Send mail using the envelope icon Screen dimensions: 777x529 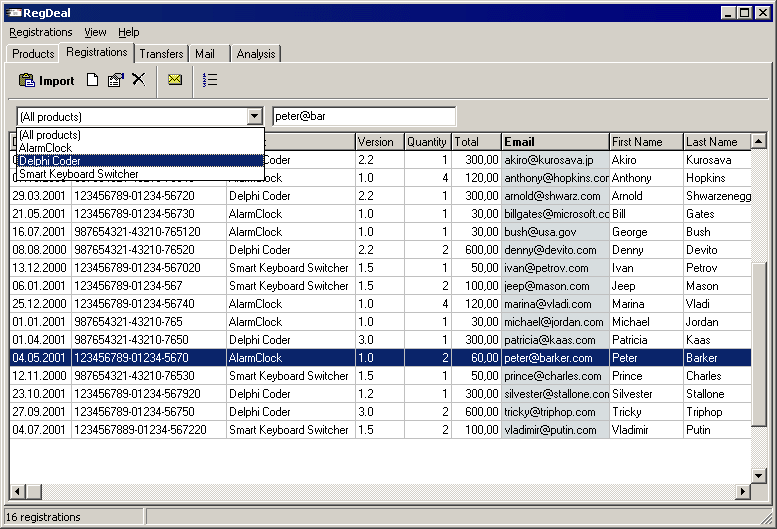(x=175, y=79)
